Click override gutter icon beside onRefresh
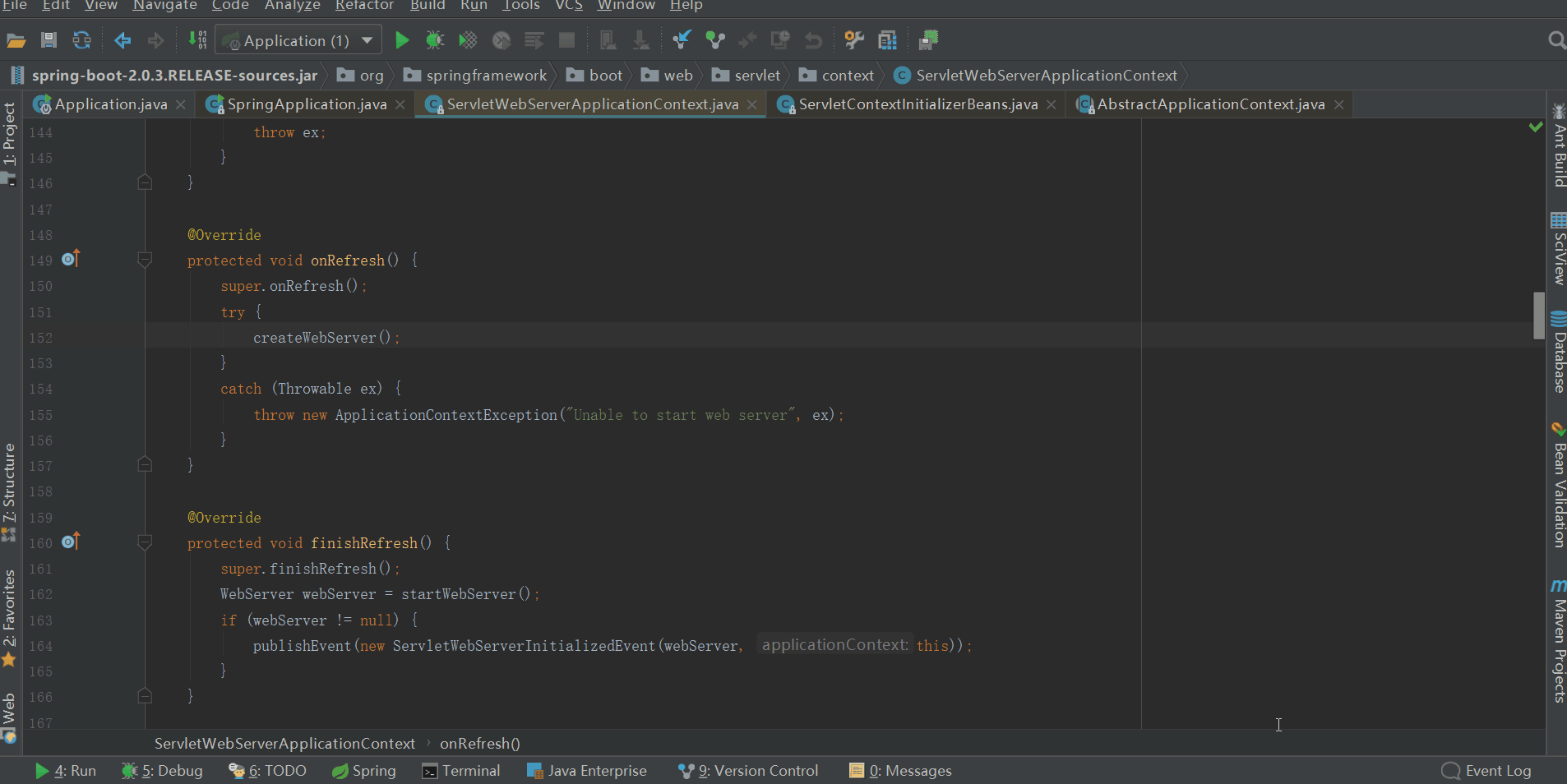The image size is (1567, 784). (x=71, y=260)
